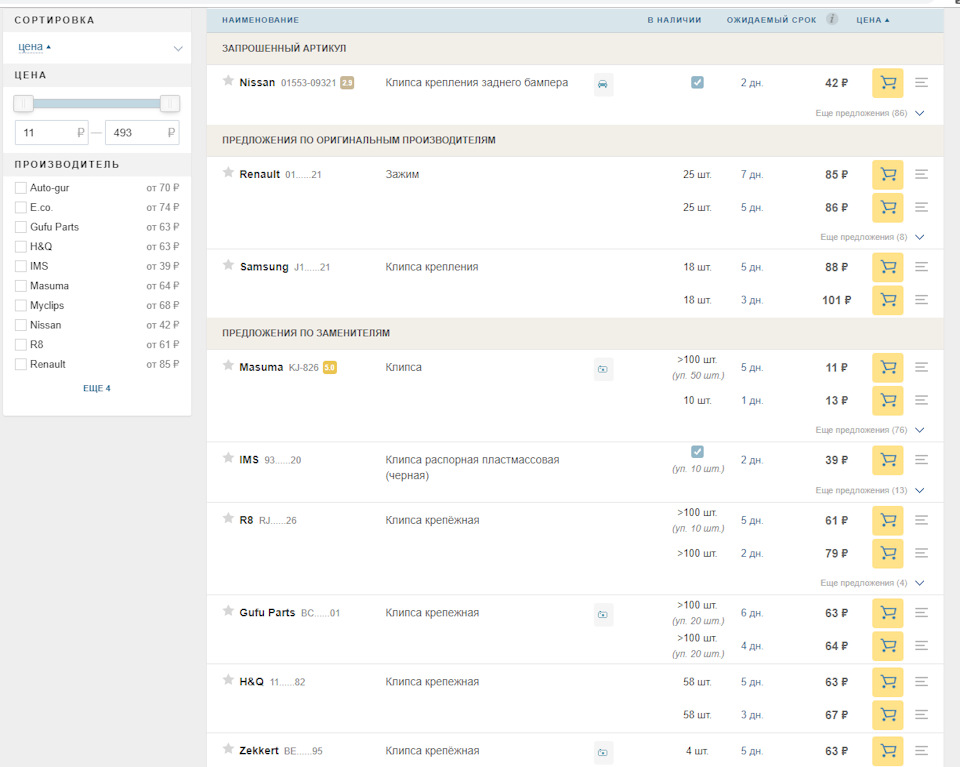Filter by R8 manufacturer
This screenshot has width=960, height=767.
[x=21, y=345]
